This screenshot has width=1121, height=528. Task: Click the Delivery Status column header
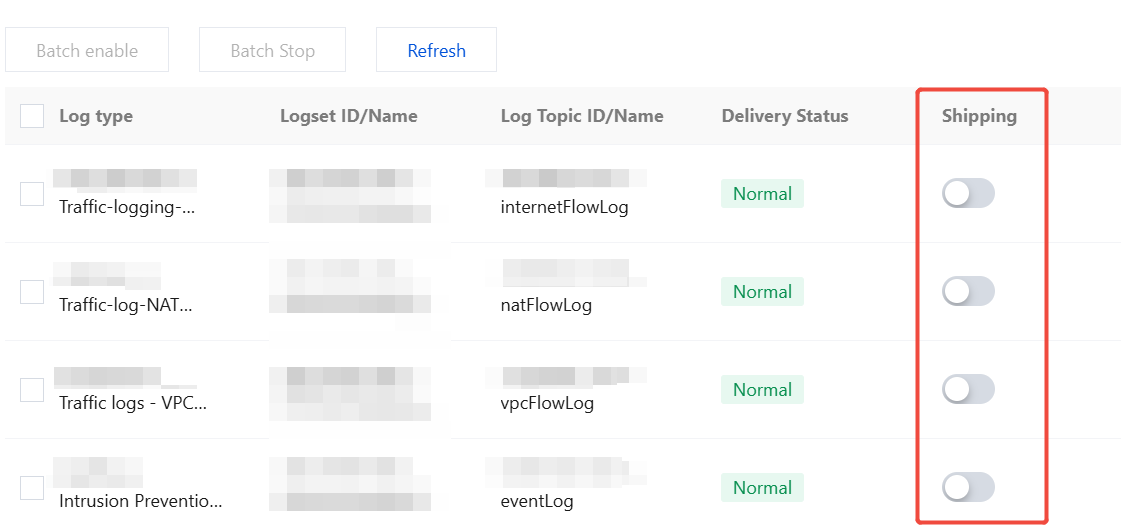point(784,116)
